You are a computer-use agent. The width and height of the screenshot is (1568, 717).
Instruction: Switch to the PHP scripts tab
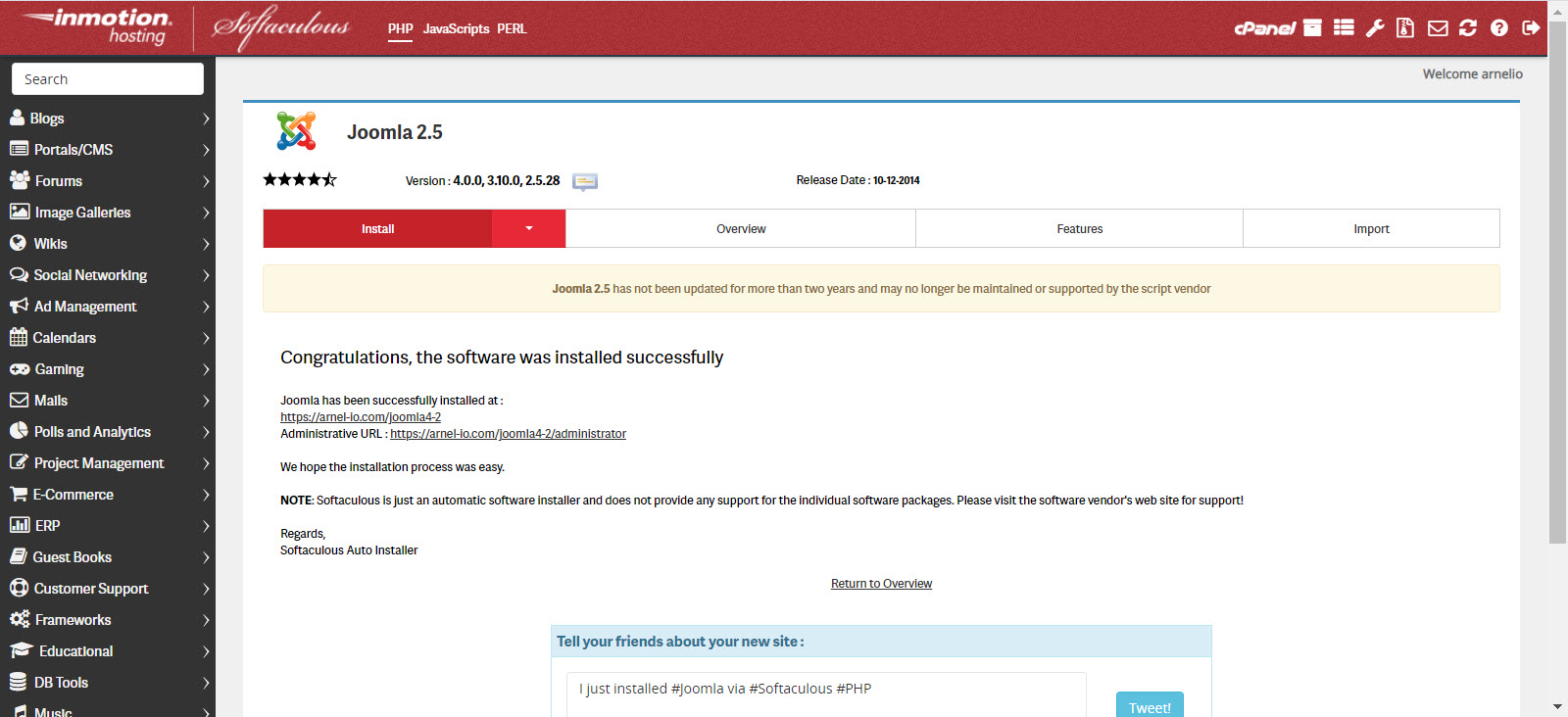(400, 29)
